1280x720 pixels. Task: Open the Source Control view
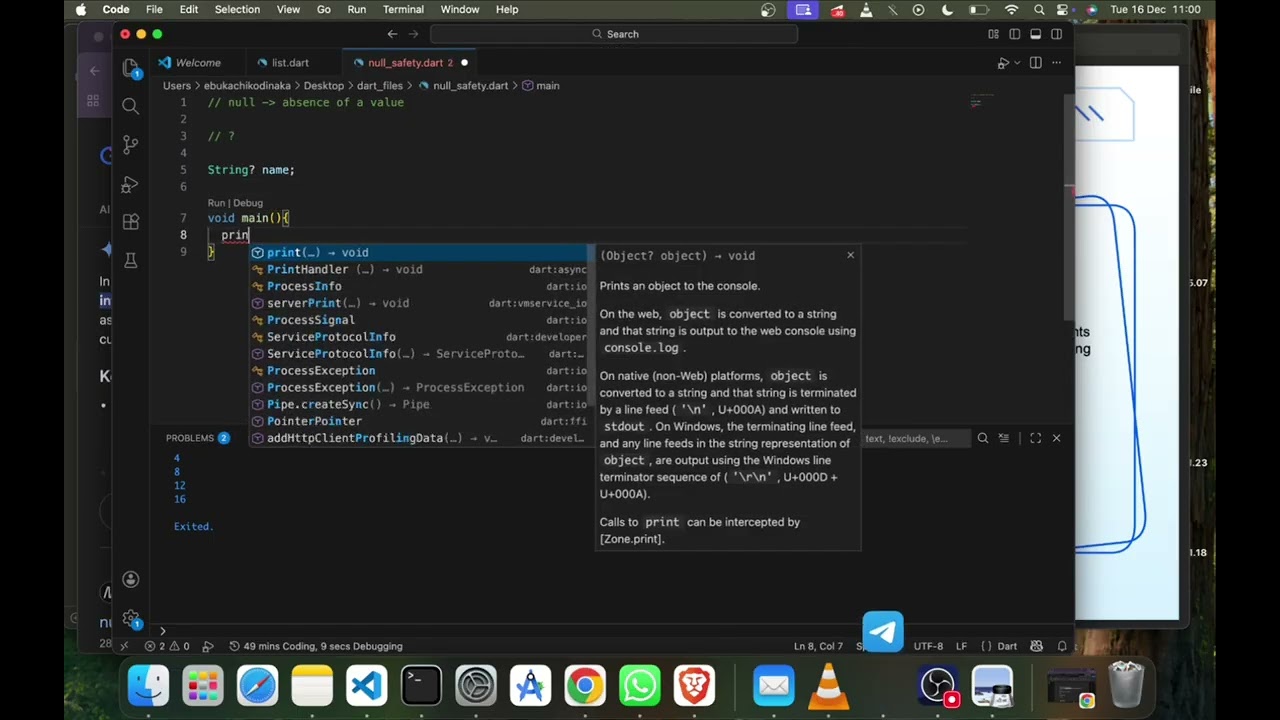pyautogui.click(x=130, y=145)
